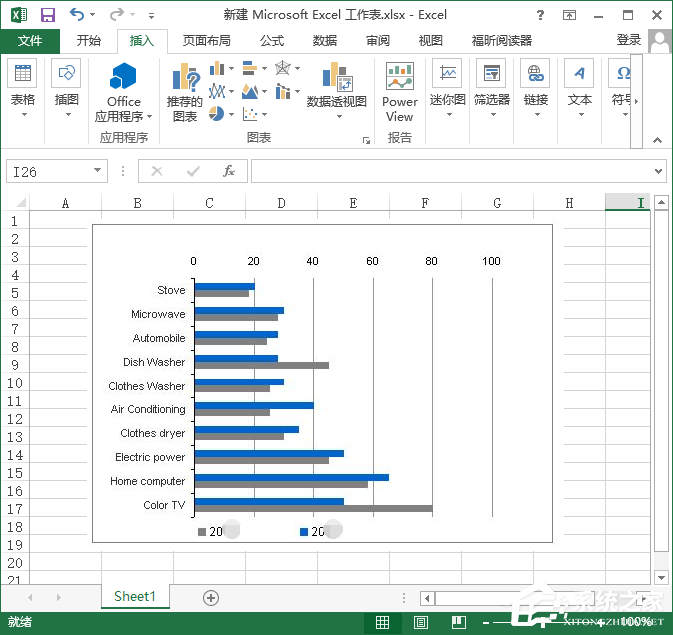673x635 pixels.
Task: Open the 文件 (File) menu
Action: pos(30,41)
